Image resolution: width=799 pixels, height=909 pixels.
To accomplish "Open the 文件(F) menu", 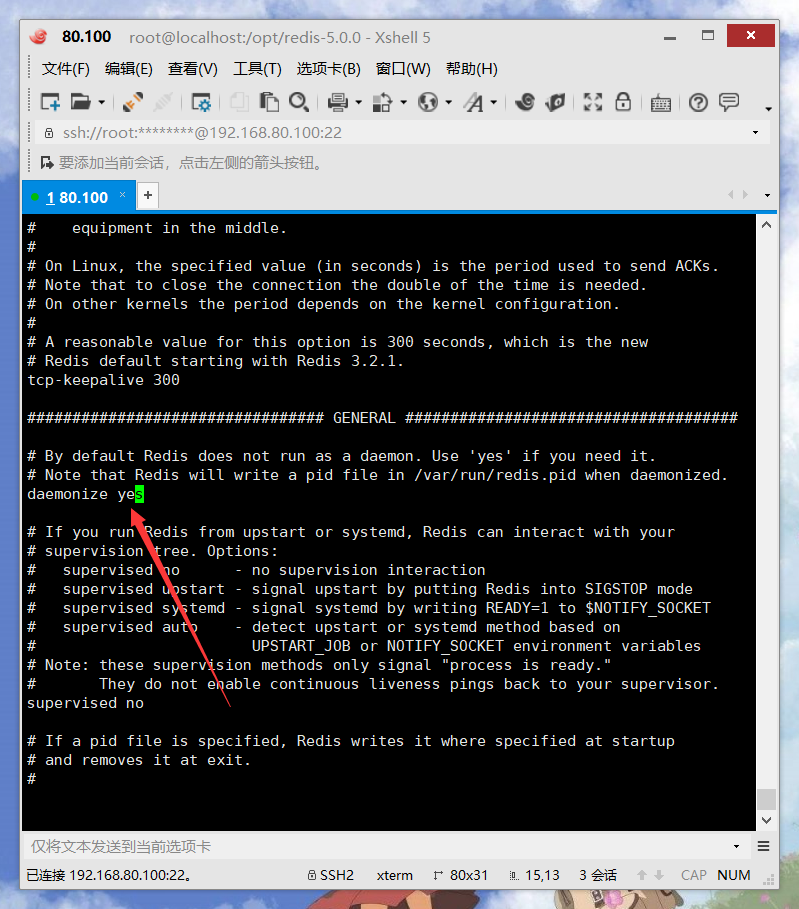I will (x=66, y=69).
